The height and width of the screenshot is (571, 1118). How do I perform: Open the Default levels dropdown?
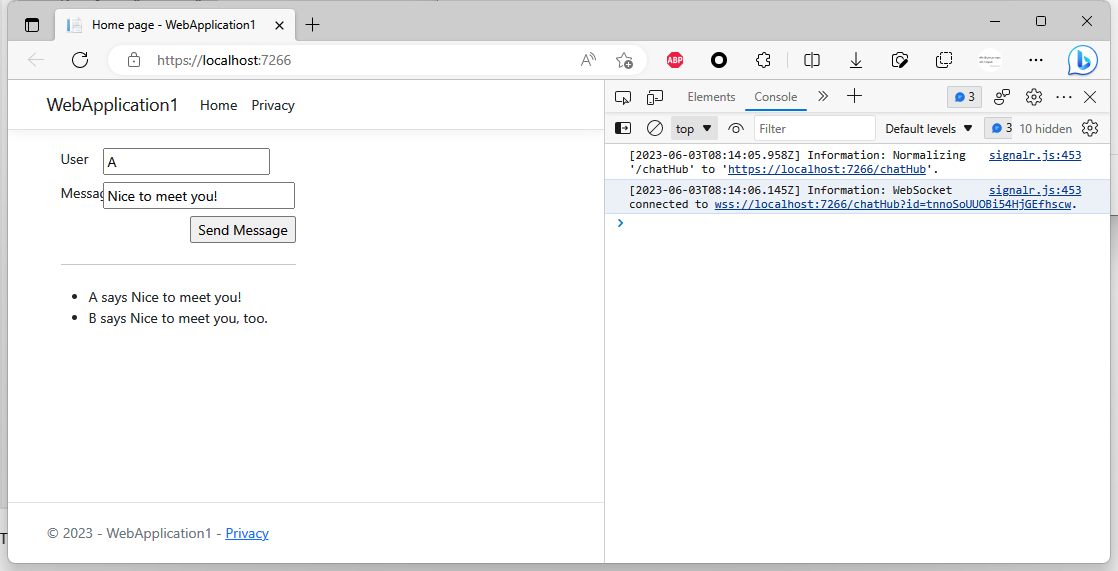[929, 128]
